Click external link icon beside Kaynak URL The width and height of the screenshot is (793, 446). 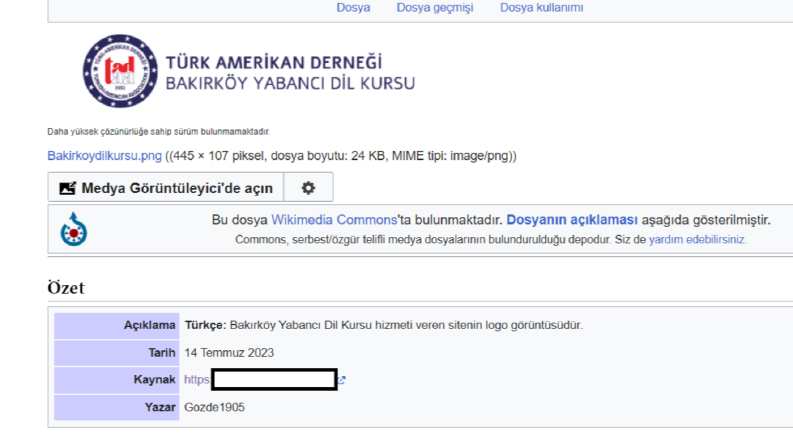click(x=342, y=380)
